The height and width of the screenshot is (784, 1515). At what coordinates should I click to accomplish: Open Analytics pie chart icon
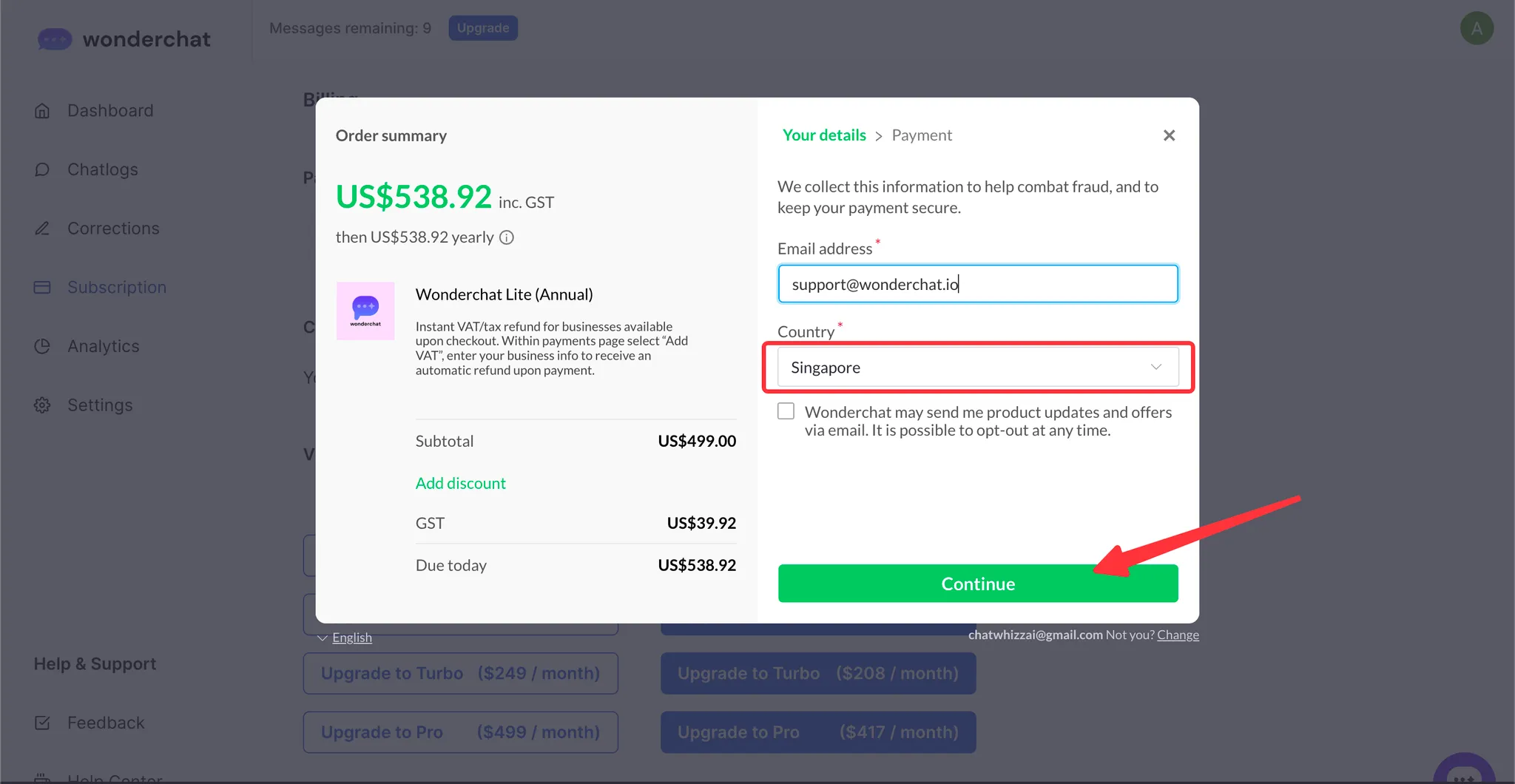coord(42,346)
